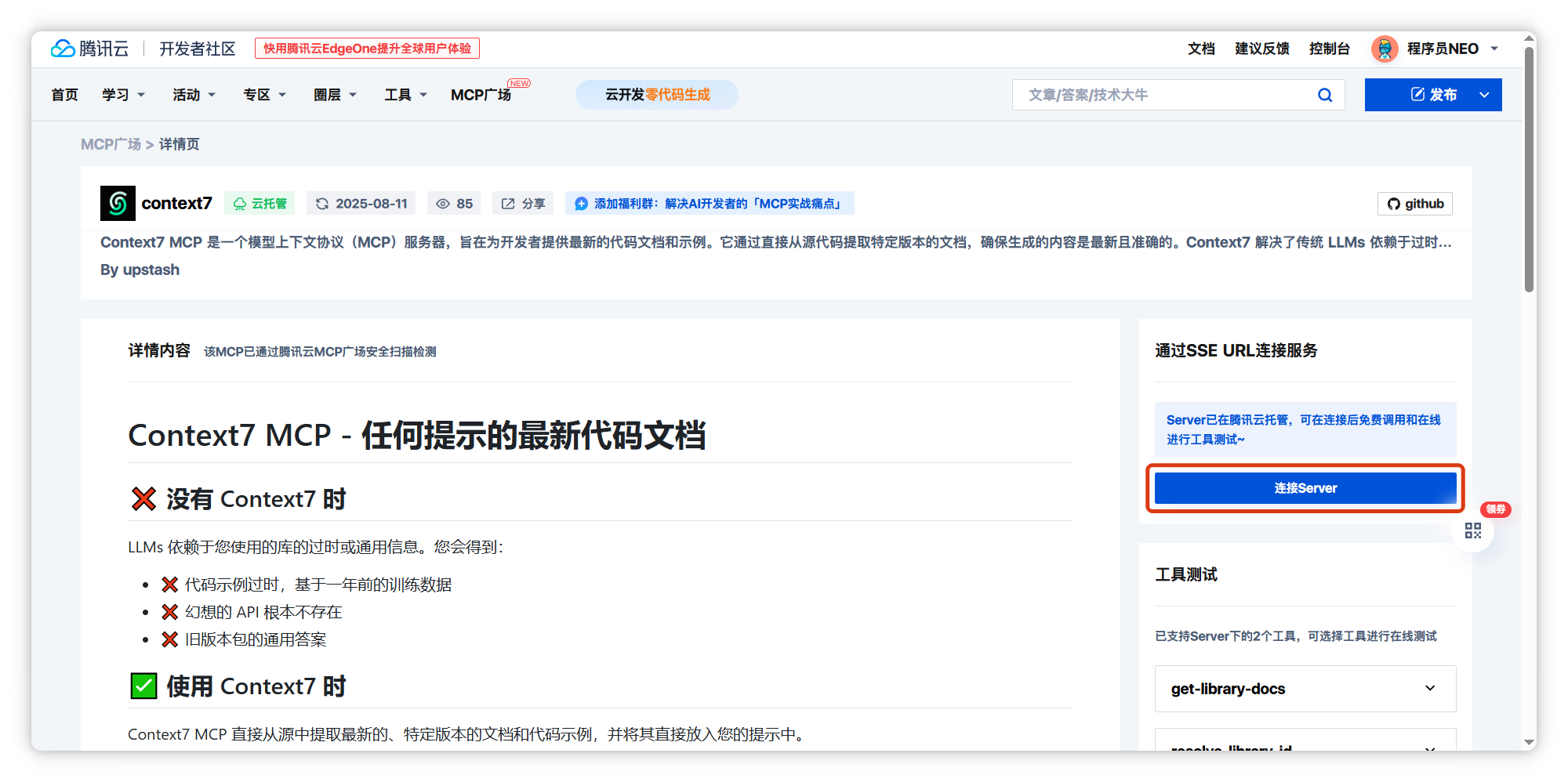
Task: Open the 控制台 menu item
Action: (1330, 49)
